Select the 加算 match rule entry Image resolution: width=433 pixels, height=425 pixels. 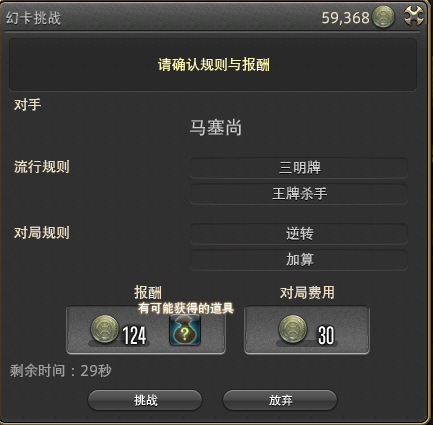(299, 259)
